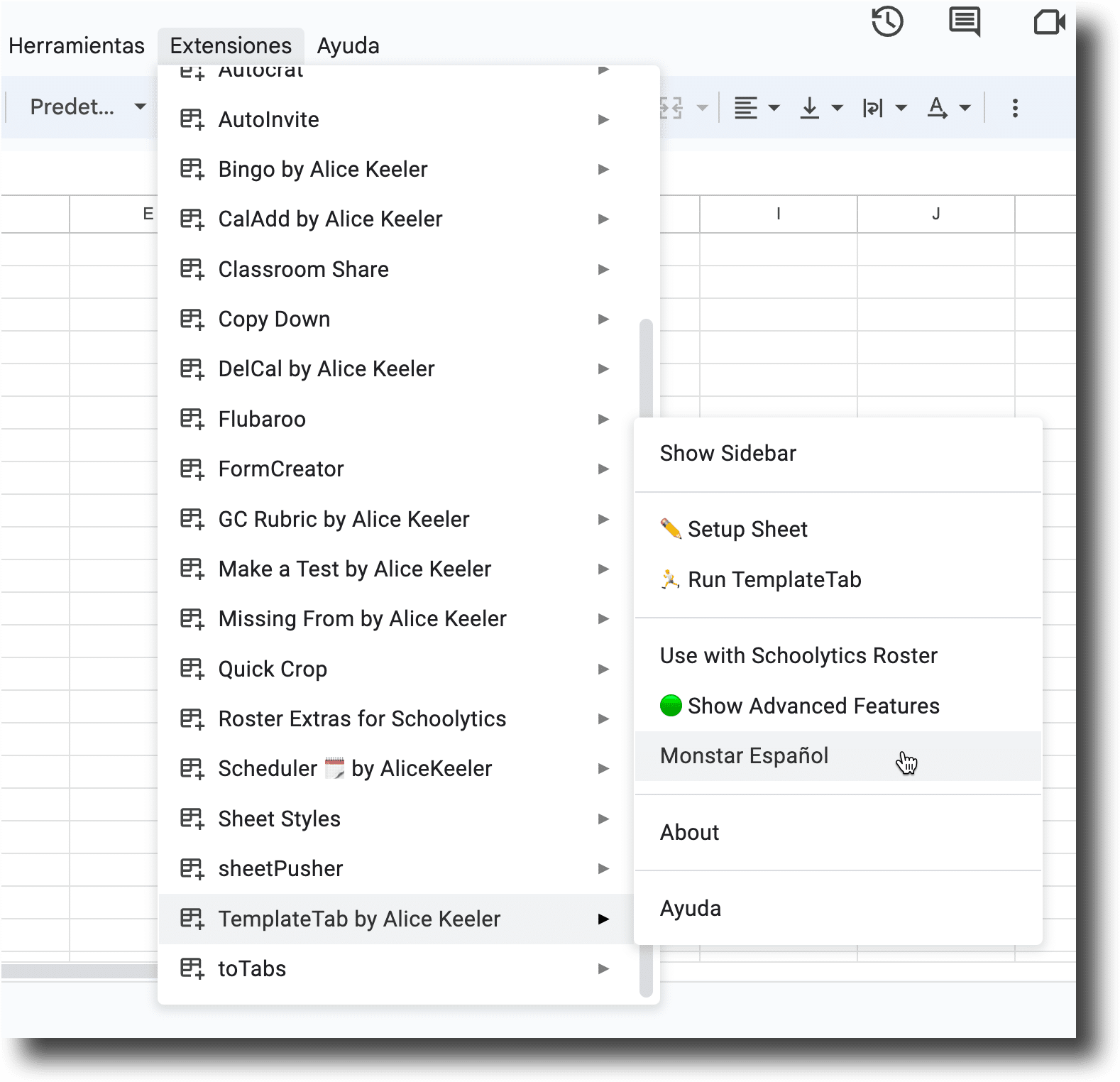Switch language with Monstar Español

(744, 755)
